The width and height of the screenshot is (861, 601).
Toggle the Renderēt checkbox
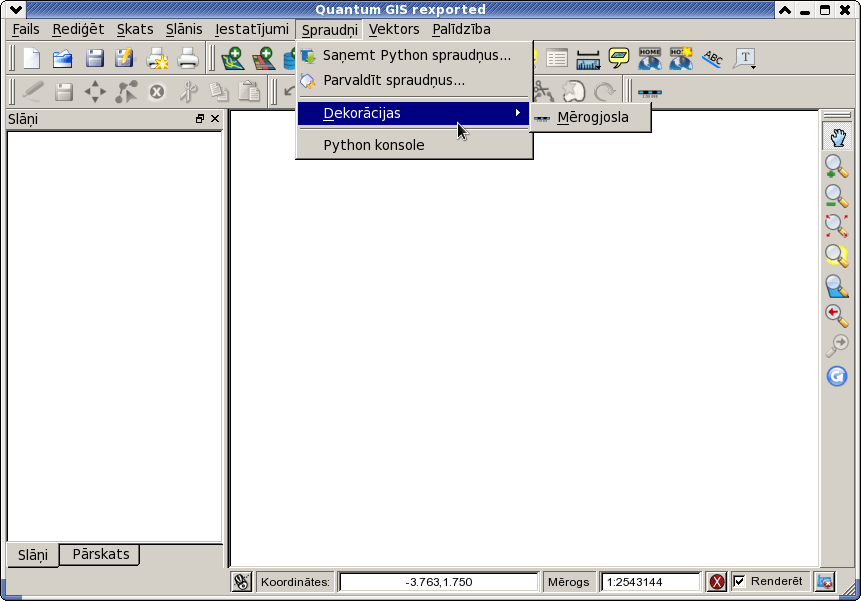(x=739, y=581)
